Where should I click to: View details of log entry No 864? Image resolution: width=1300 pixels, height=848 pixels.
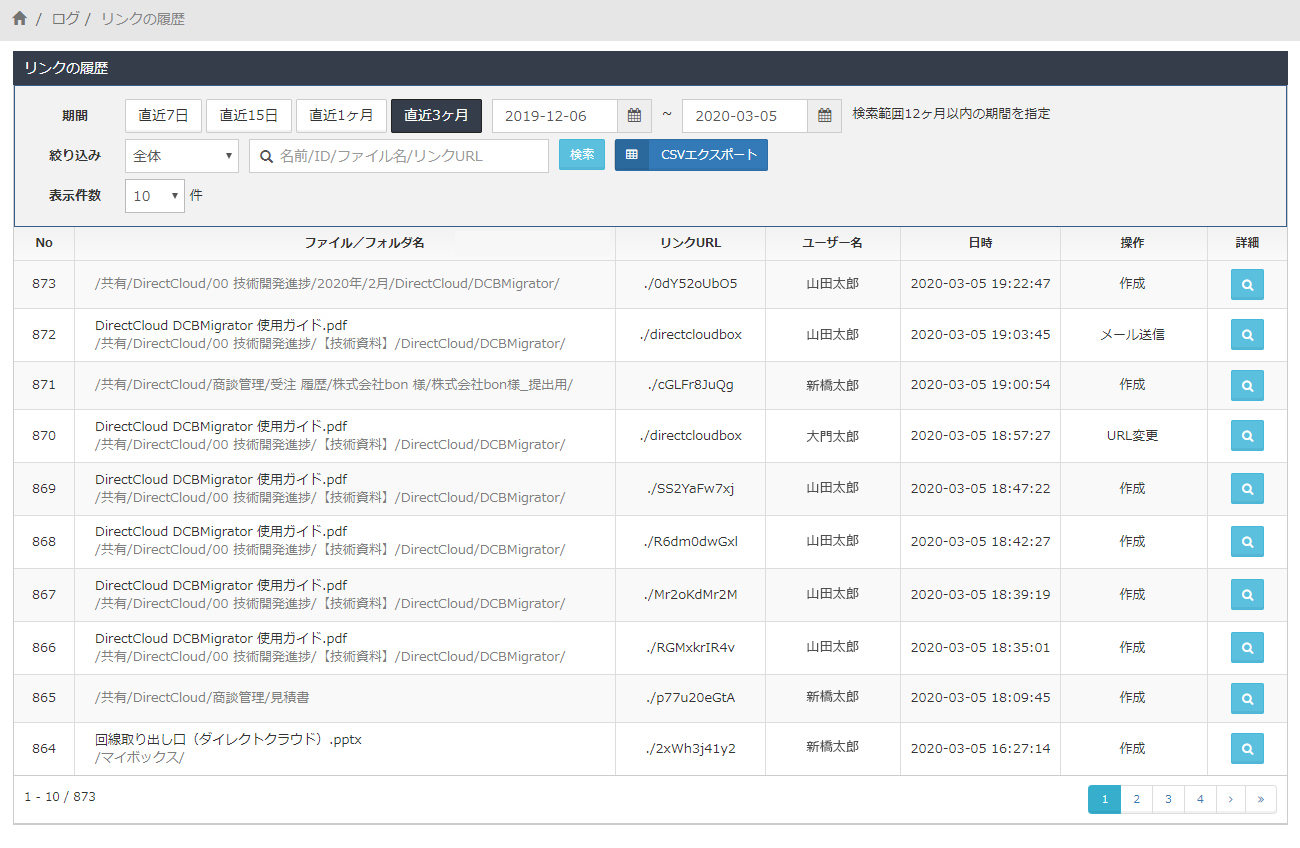click(1247, 748)
